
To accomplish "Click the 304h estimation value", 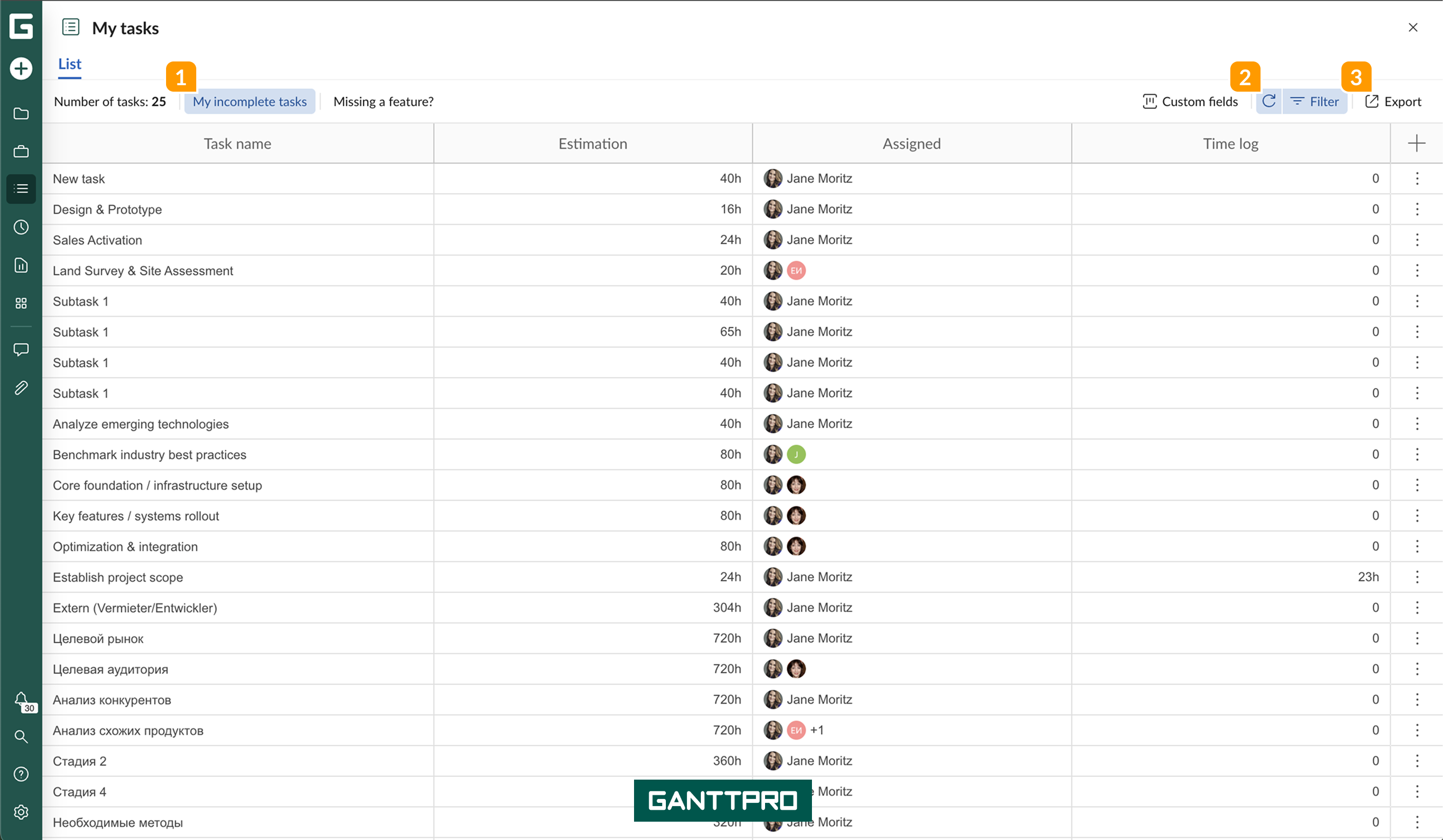I will 726,608.
